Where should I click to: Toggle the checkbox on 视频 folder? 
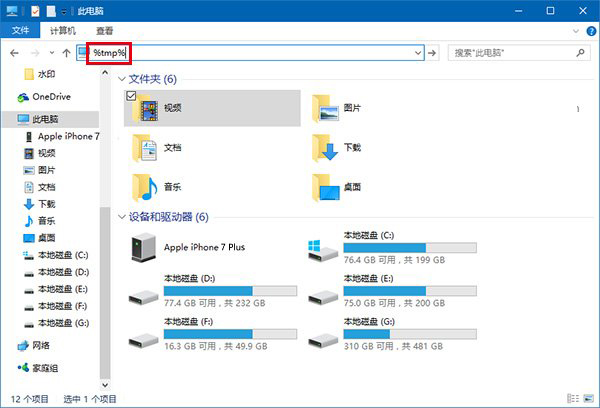pyautogui.click(x=133, y=96)
